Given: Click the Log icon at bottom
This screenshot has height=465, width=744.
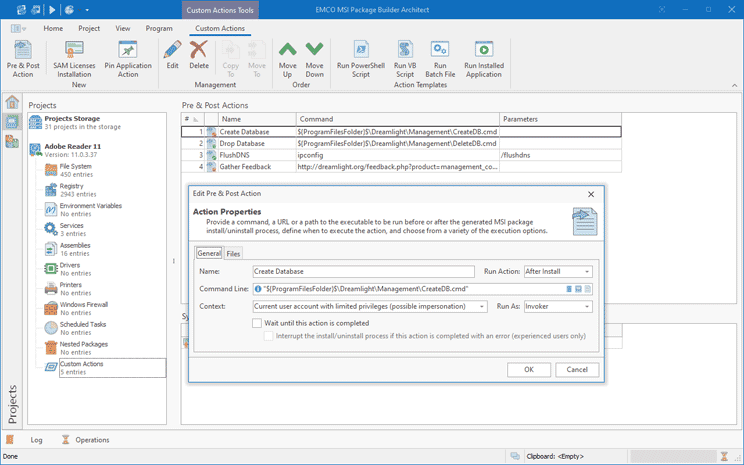Looking at the screenshot, I should pos(10,440).
